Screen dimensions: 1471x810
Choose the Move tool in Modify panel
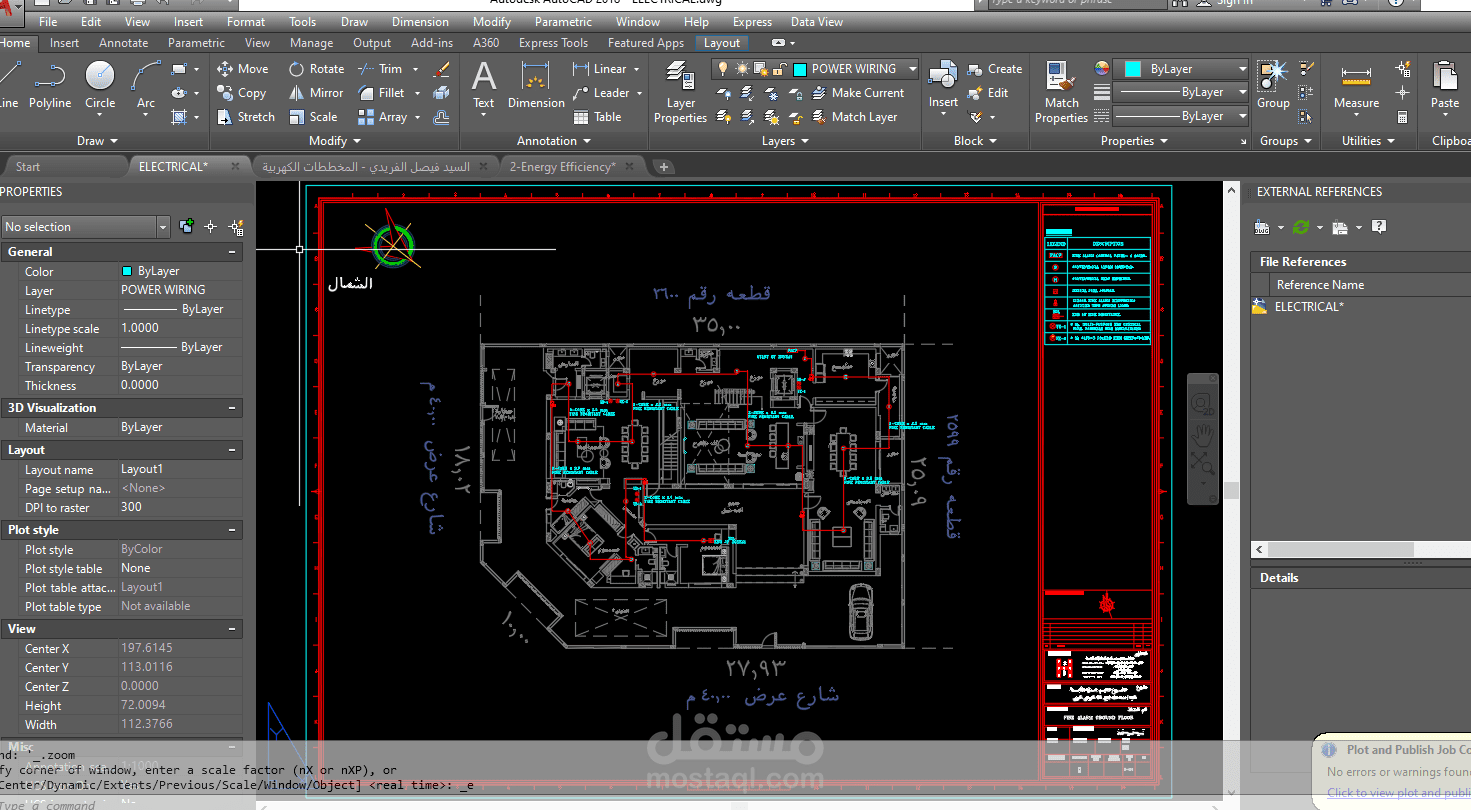(x=242, y=69)
